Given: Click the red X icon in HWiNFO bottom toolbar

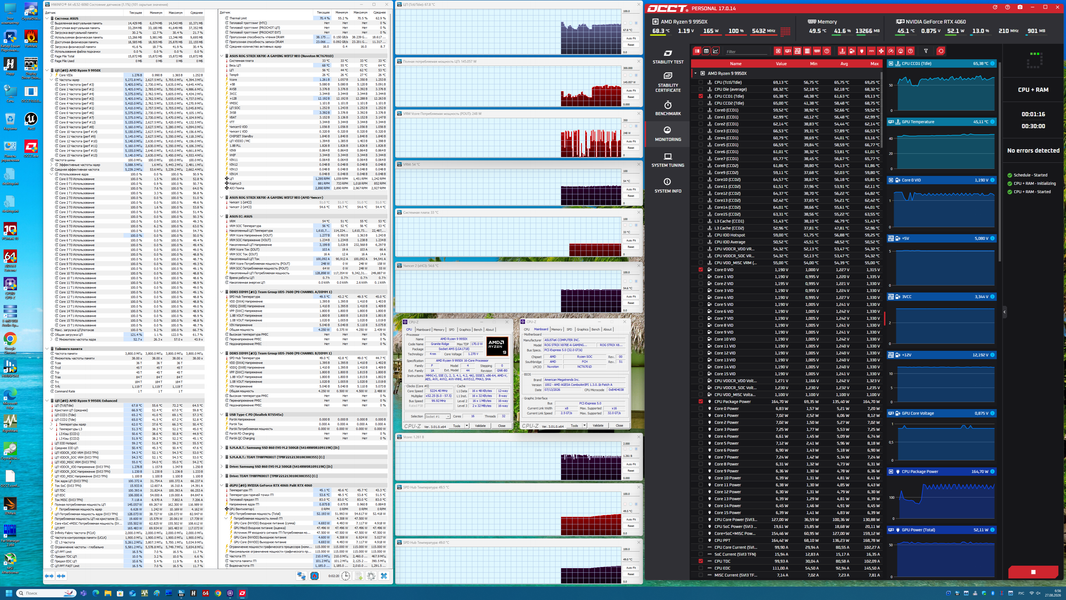Looking at the screenshot, I should click(x=383, y=576).
